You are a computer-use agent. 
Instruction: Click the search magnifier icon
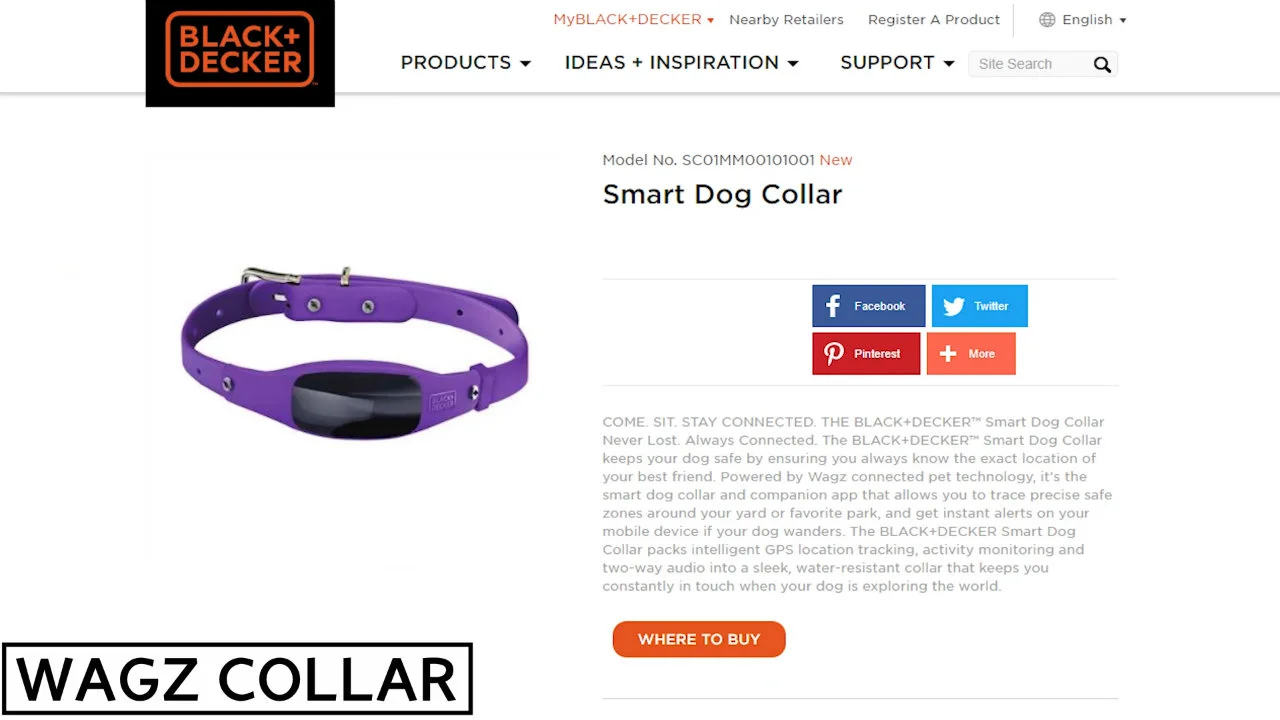click(1102, 65)
